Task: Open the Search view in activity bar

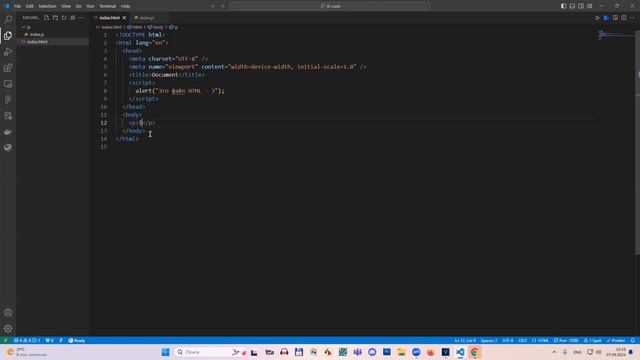Action: 8,19
